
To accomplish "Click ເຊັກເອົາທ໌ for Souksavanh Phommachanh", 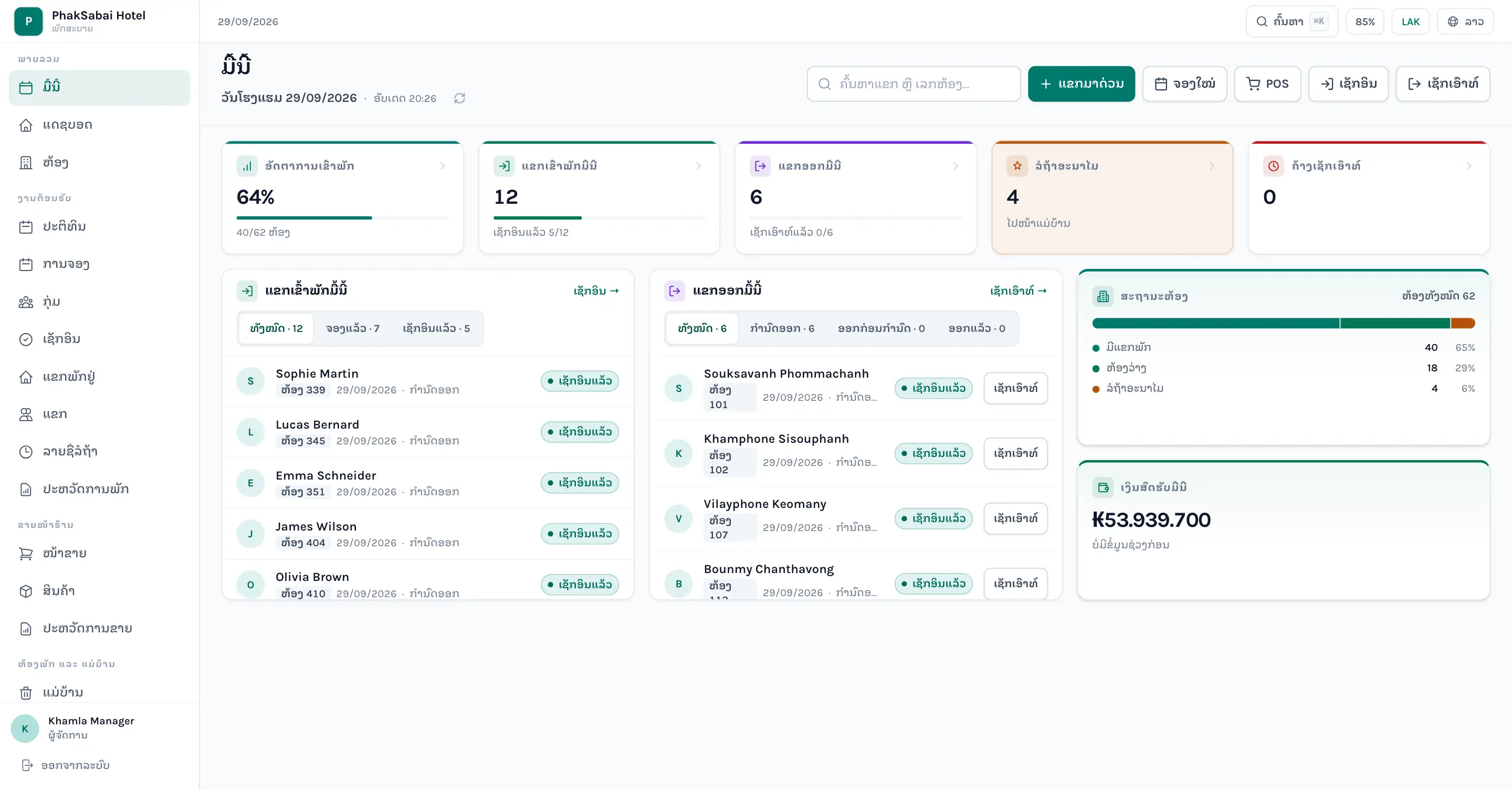I will click(1015, 388).
